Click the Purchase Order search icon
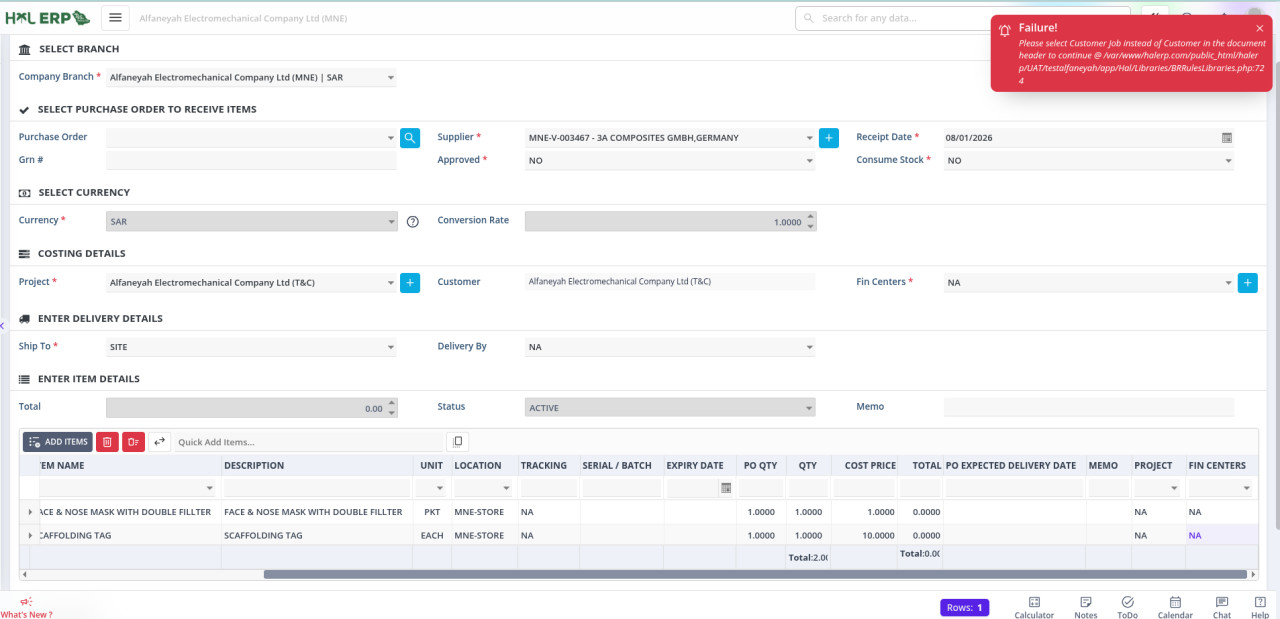The height and width of the screenshot is (619, 1280). (410, 138)
